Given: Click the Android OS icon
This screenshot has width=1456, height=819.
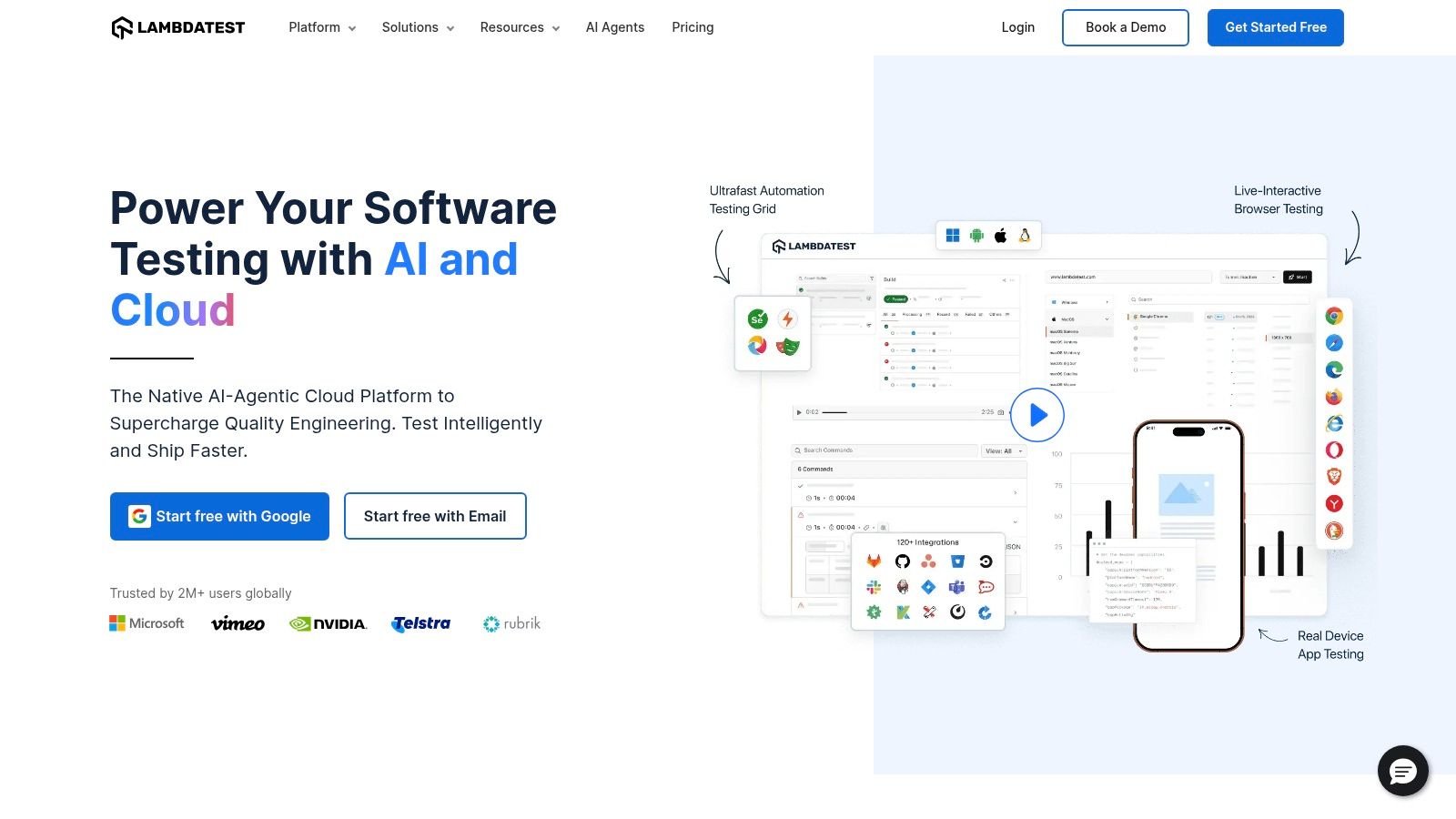Looking at the screenshot, I should tap(976, 236).
